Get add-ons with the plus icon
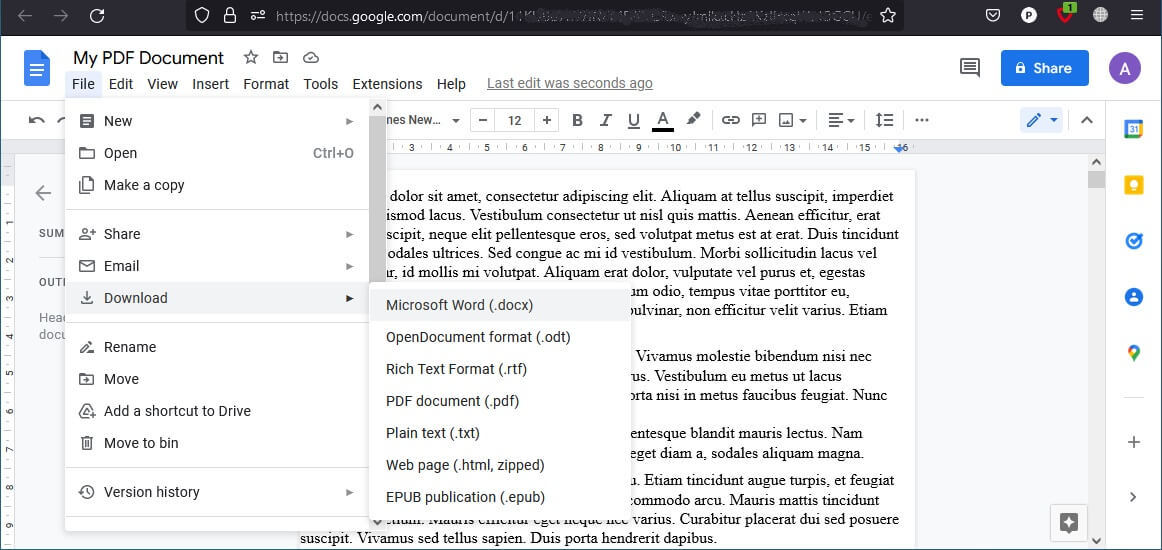Image resolution: width=1162 pixels, height=550 pixels. (1133, 443)
